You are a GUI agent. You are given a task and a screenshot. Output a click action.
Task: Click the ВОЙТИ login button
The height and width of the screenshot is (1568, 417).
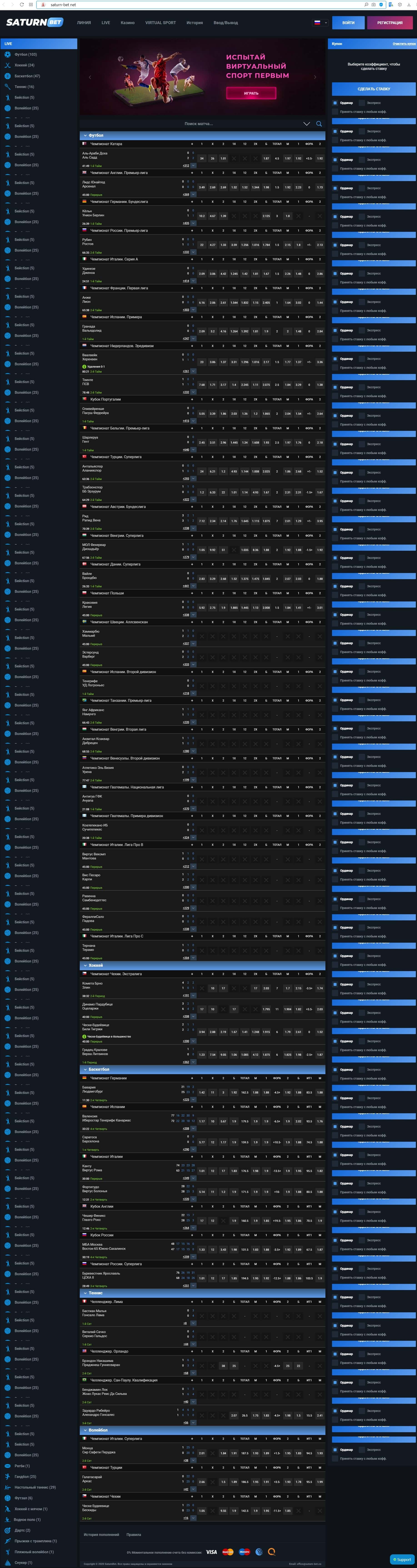(x=348, y=23)
